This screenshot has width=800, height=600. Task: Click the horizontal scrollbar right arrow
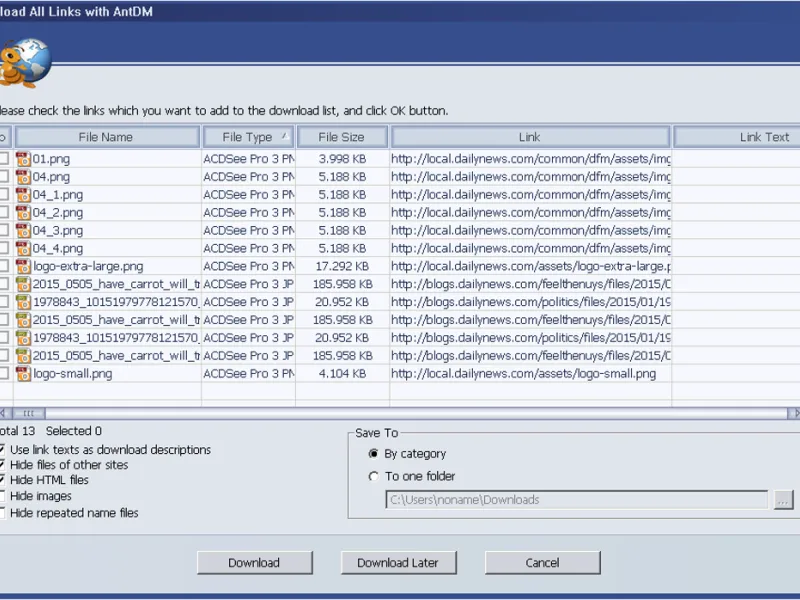pyautogui.click(x=794, y=413)
